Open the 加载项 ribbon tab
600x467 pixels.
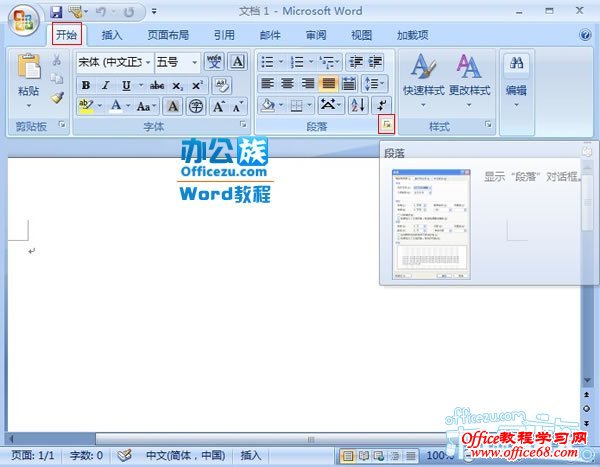412,35
